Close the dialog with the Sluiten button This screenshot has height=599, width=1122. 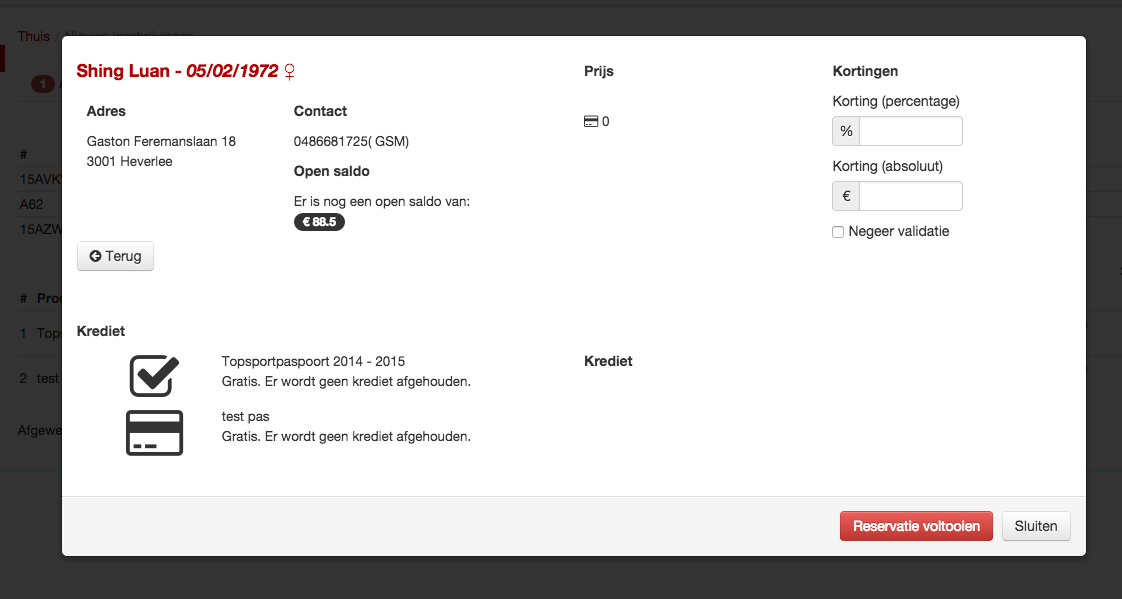[x=1035, y=526]
